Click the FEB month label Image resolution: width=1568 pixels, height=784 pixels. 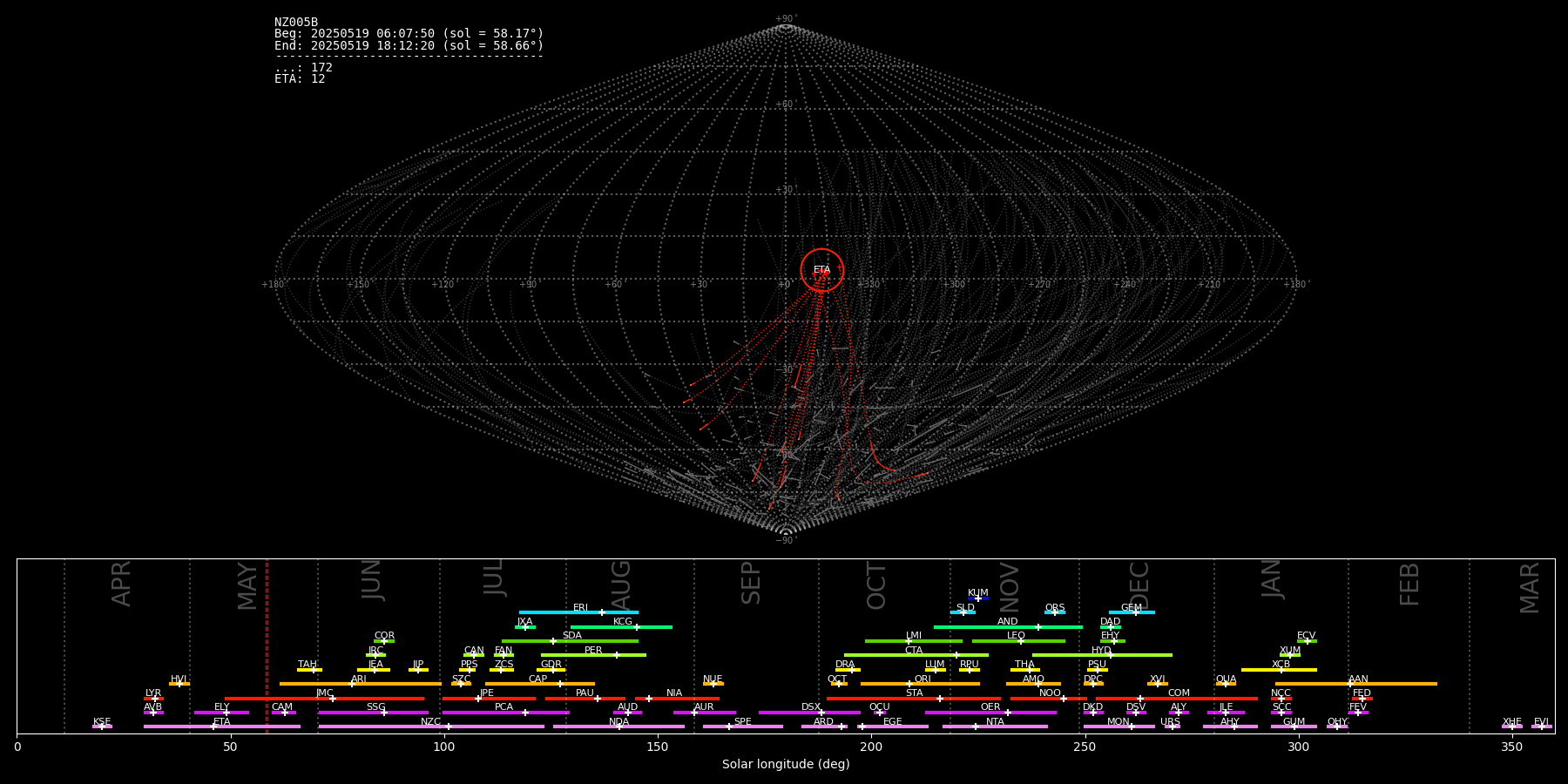(x=1409, y=584)
